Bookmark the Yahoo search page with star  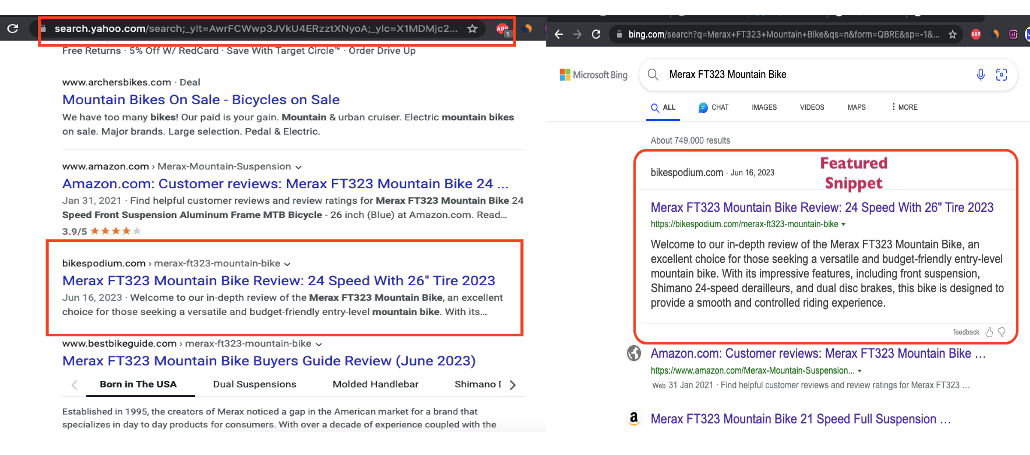472,29
